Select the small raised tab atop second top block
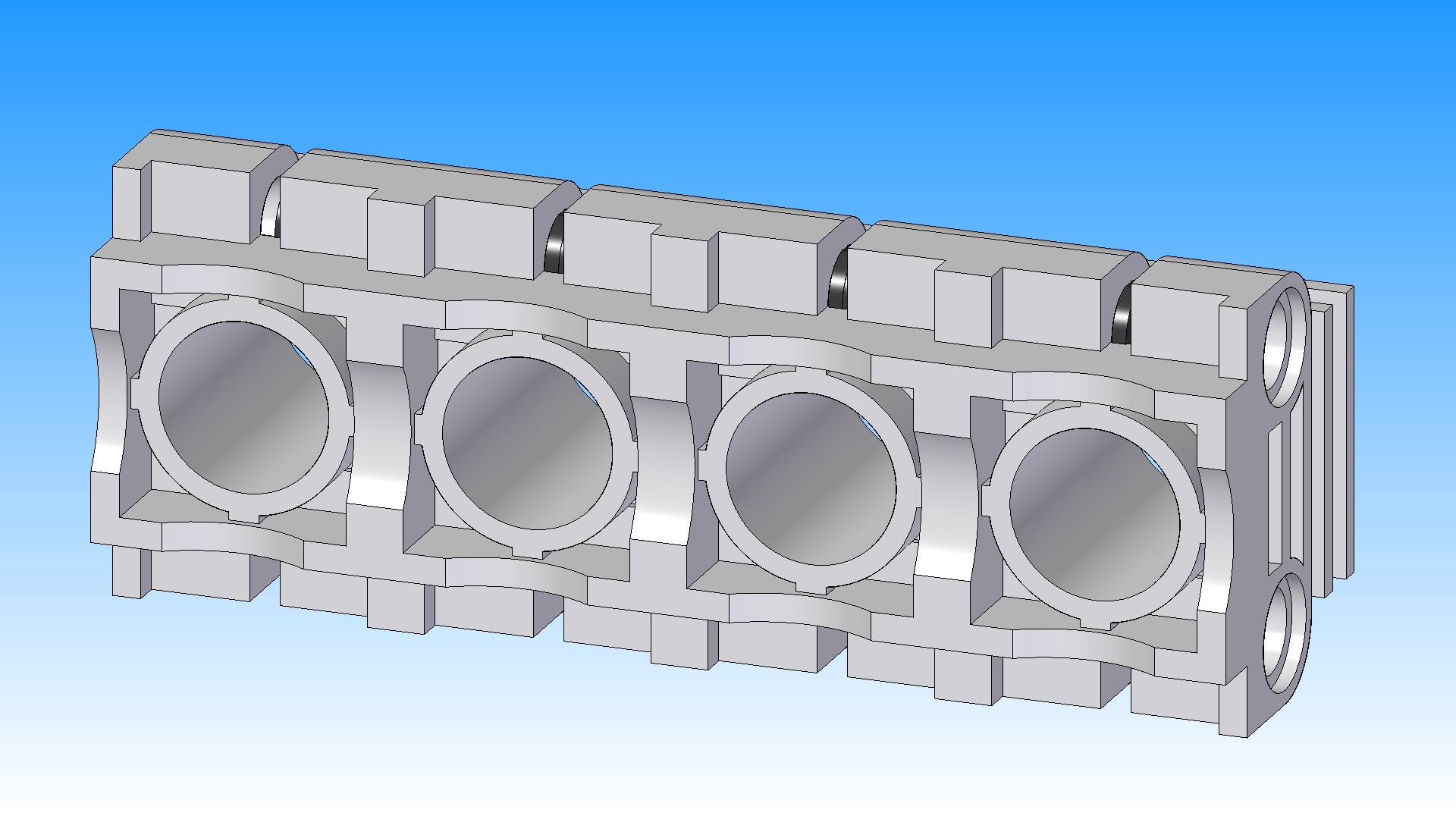Screen dimensions: 1456x819 click(395, 237)
